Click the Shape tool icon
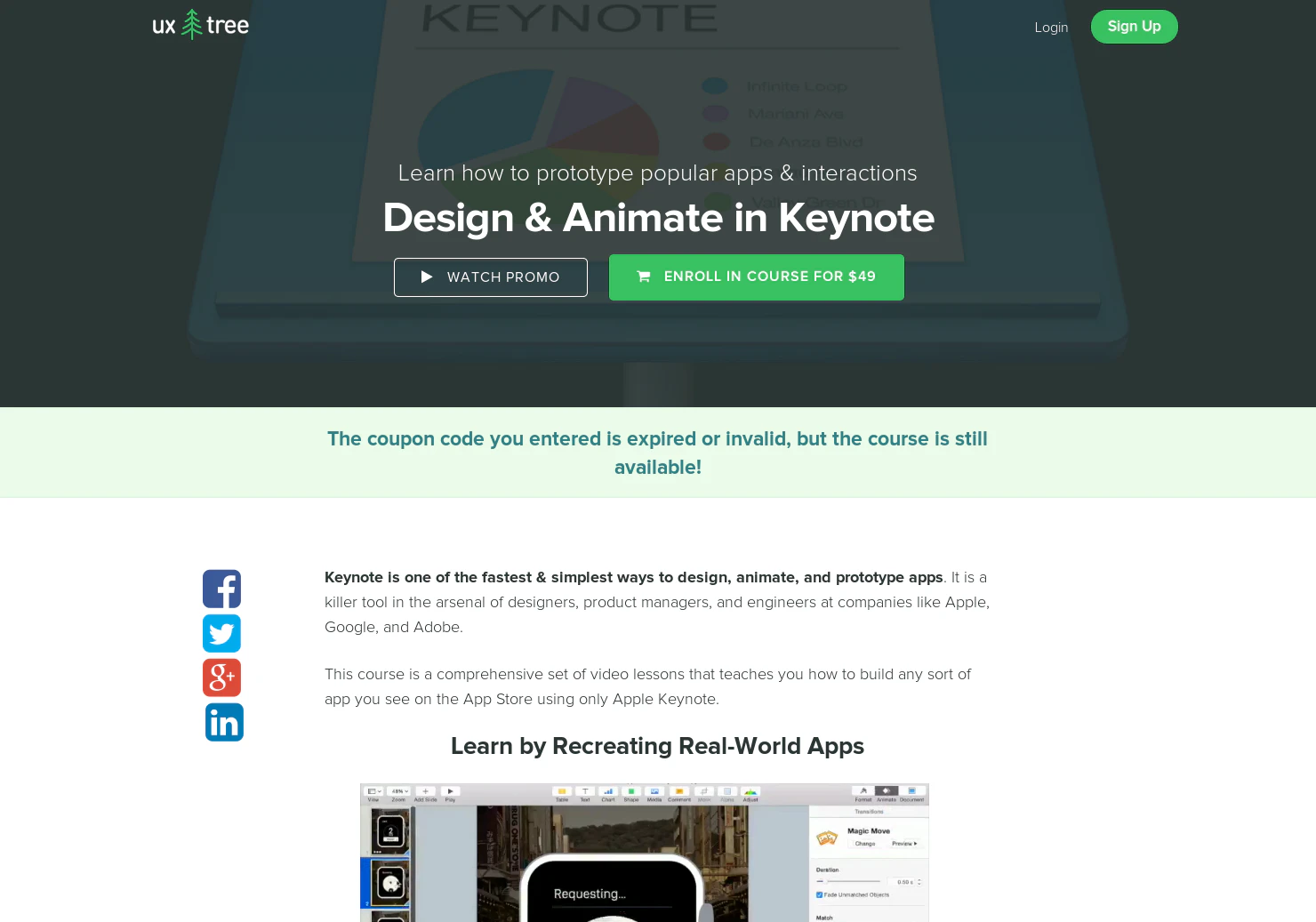The image size is (1316, 922). pos(631,790)
